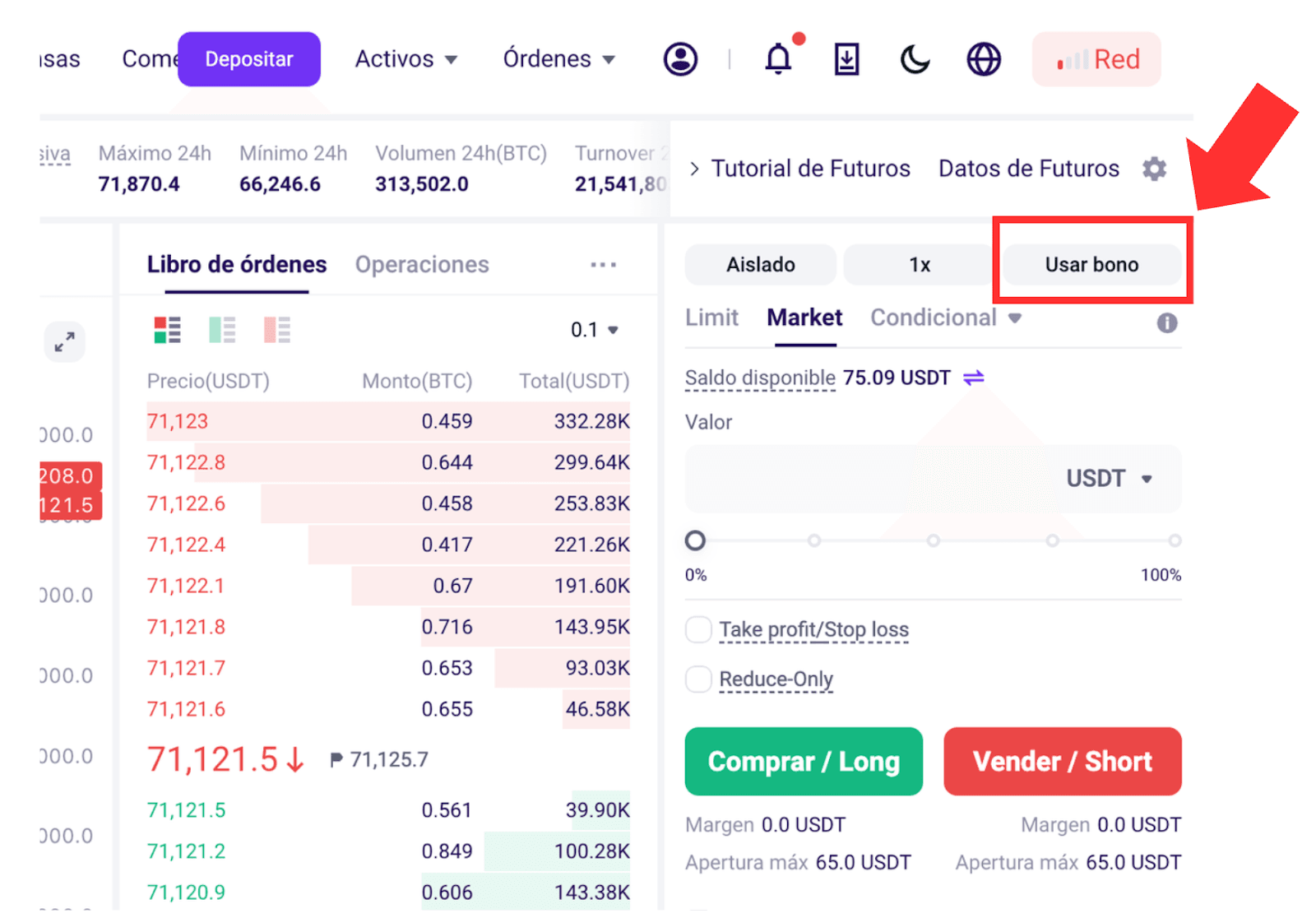
Task: Open the user profile icon
Action: (x=680, y=59)
